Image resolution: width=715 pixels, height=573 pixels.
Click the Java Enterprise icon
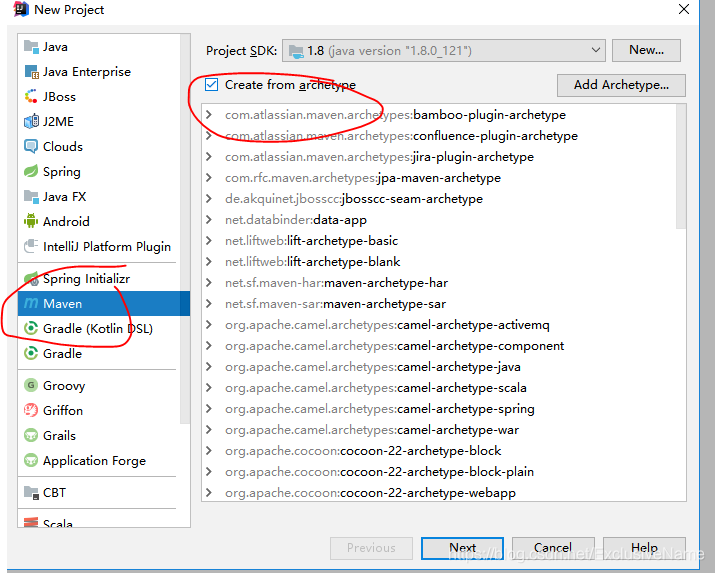coord(31,72)
